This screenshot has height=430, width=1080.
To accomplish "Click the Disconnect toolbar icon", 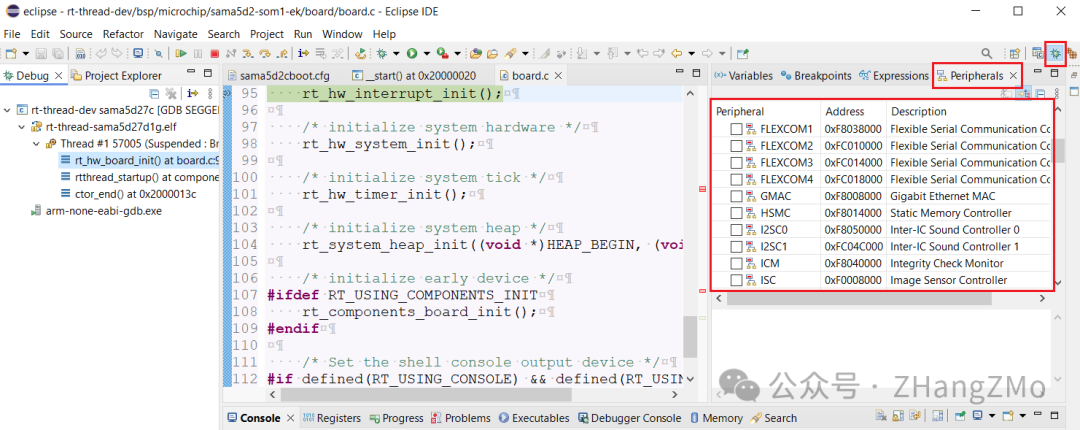I will 231,53.
